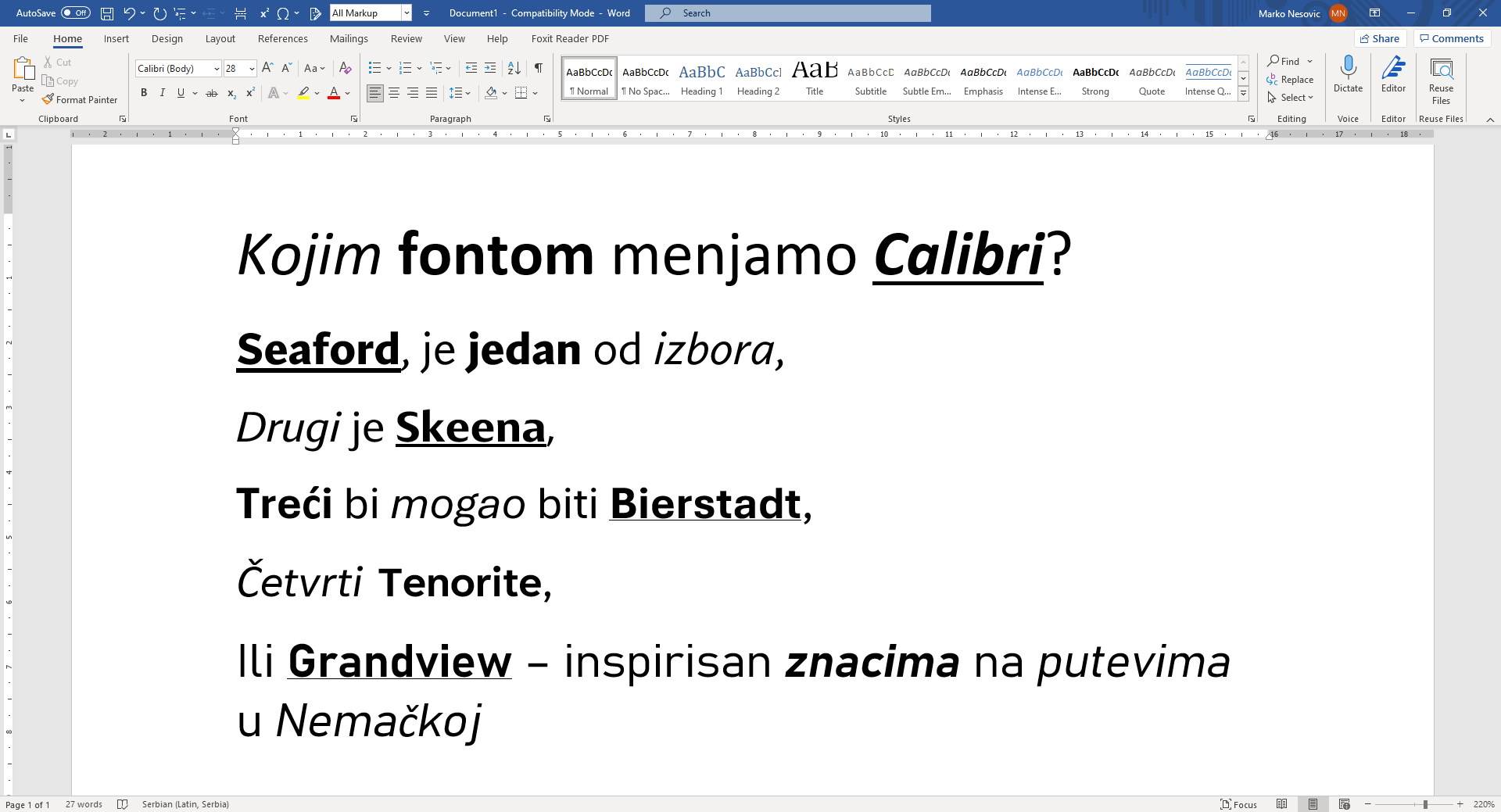Clear all formatting with the eraser icon
1501x812 pixels.
345,68
